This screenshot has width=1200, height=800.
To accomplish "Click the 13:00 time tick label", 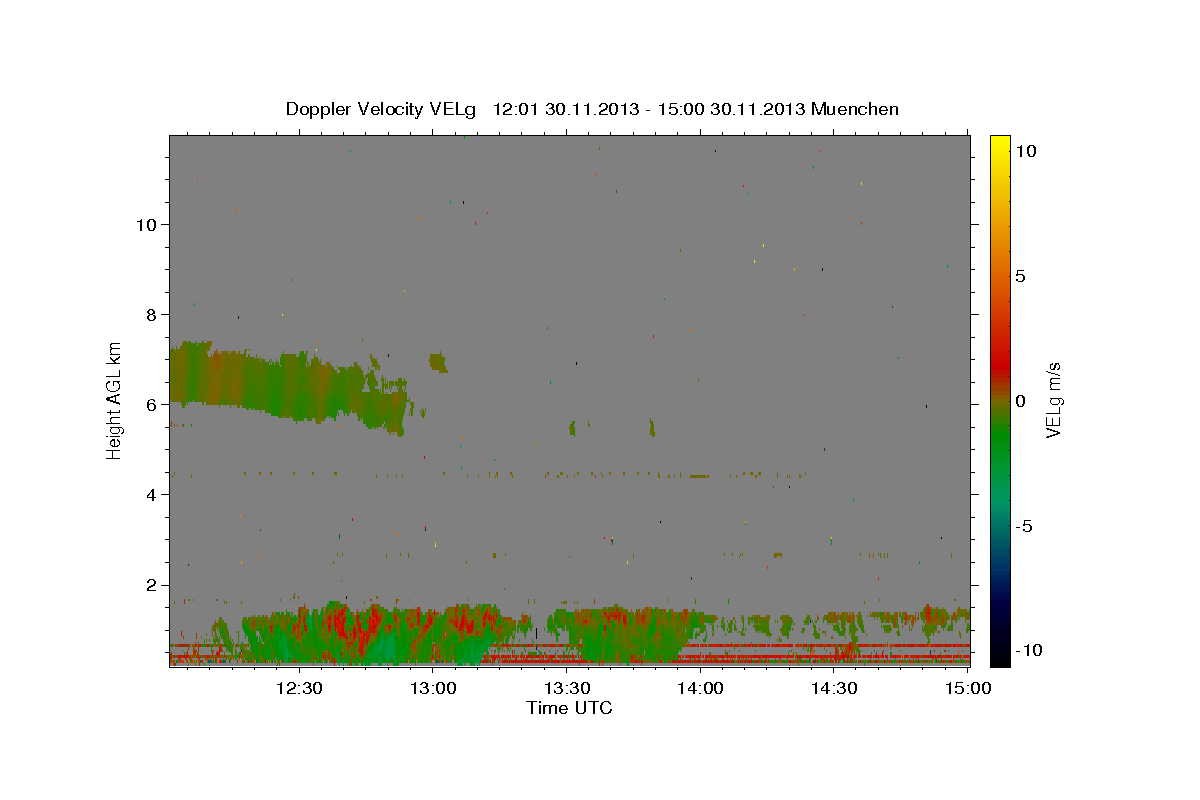I will 432,688.
